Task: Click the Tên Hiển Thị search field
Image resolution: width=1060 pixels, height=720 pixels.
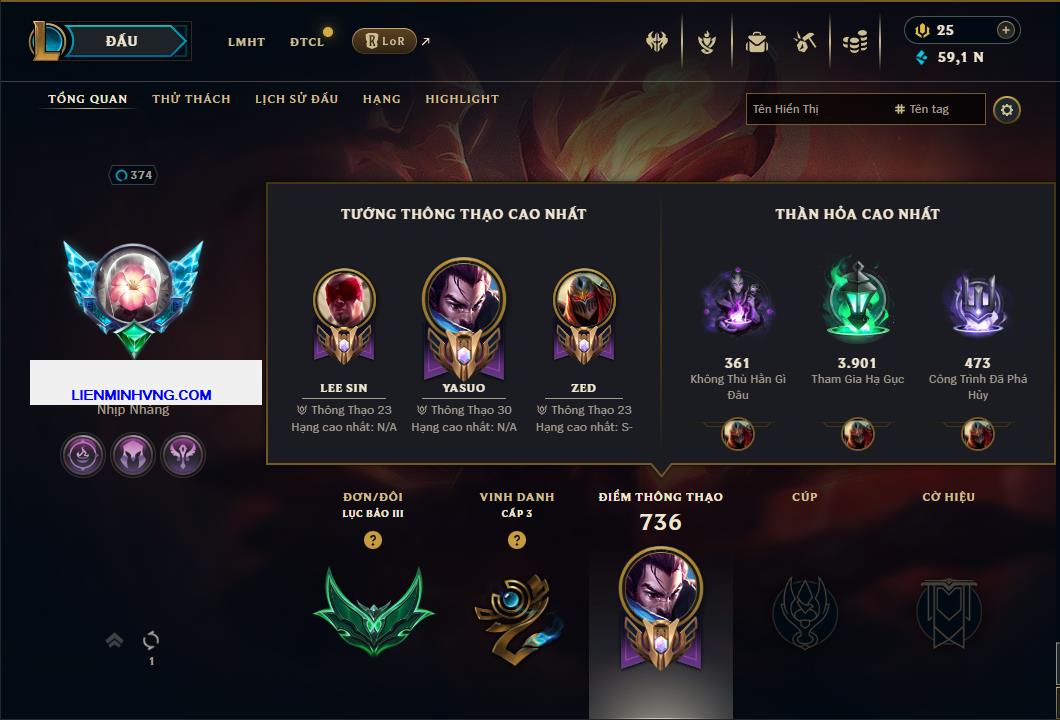Action: coord(818,109)
